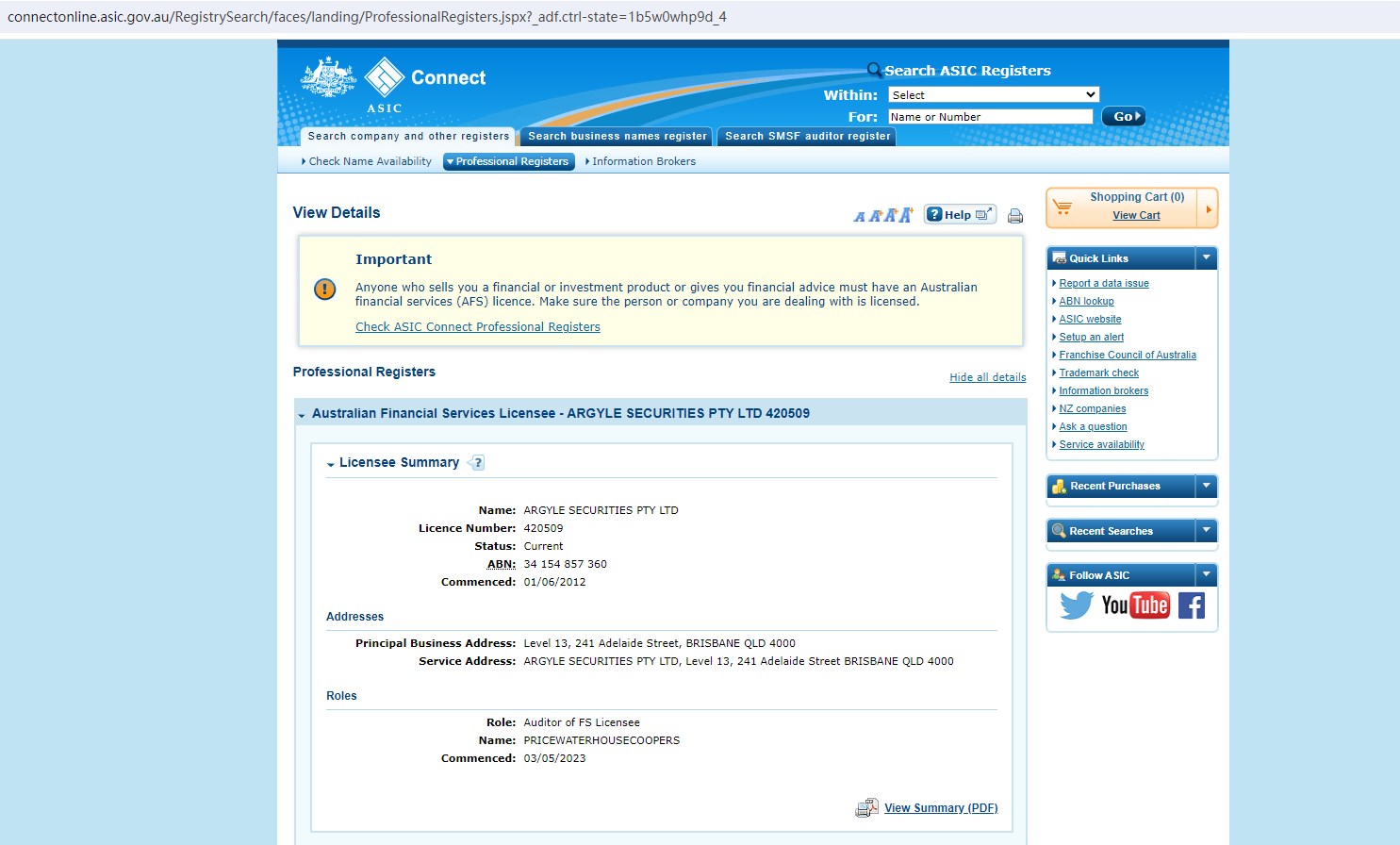Open the View Summary (PDF) link
1400x845 pixels.
click(941, 808)
